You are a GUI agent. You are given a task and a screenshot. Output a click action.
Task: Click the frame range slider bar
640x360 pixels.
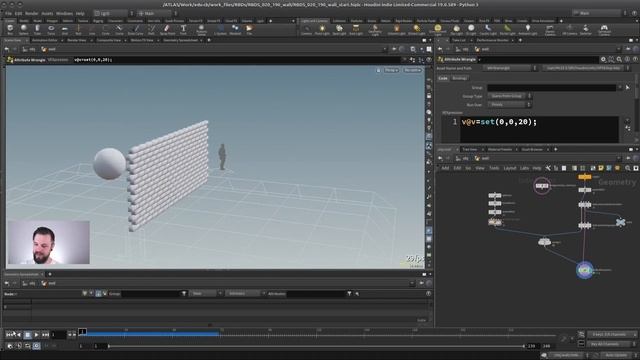316,346
